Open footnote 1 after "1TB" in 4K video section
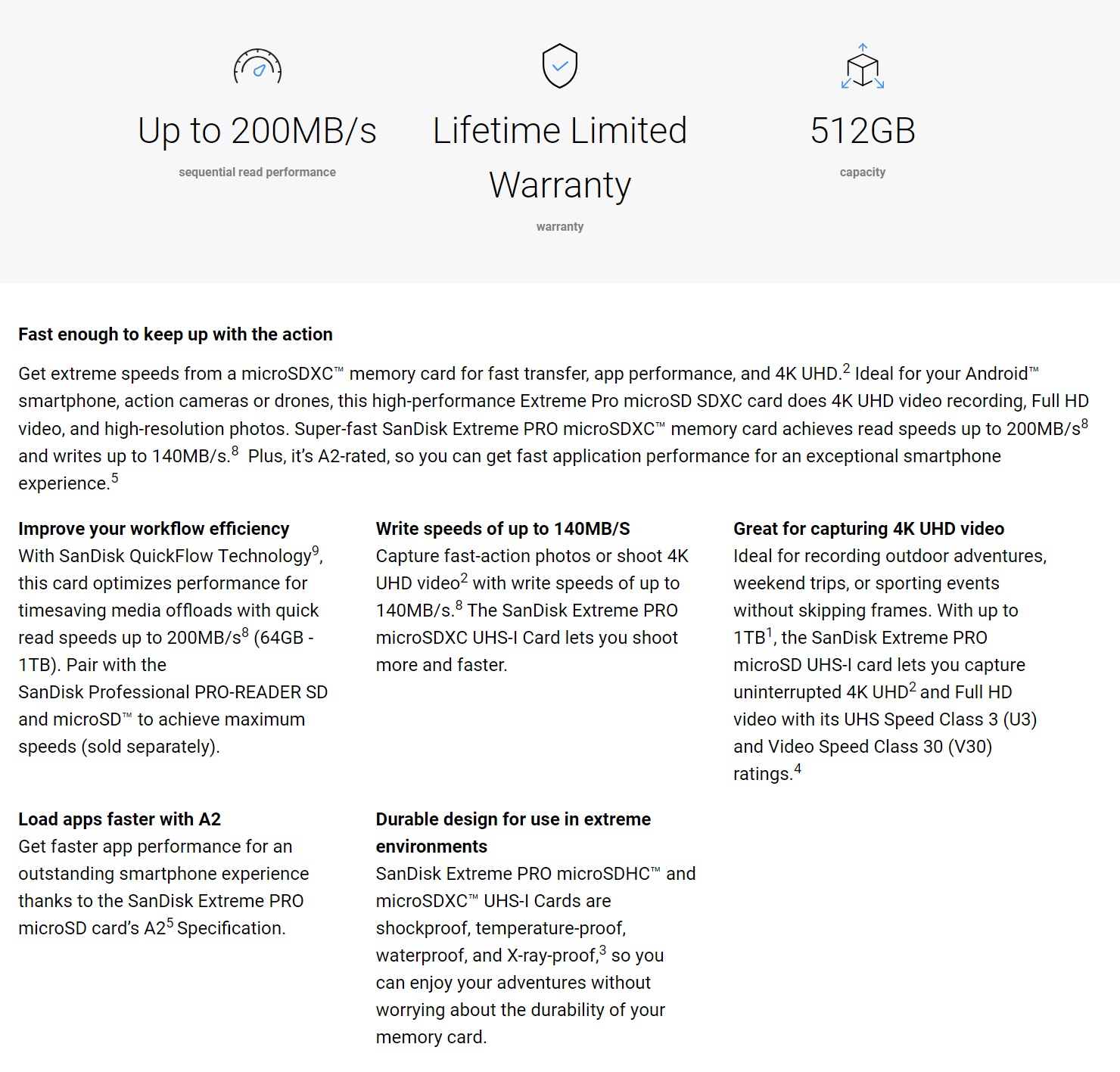Screen dimensions: 1120x1072 coord(770,632)
